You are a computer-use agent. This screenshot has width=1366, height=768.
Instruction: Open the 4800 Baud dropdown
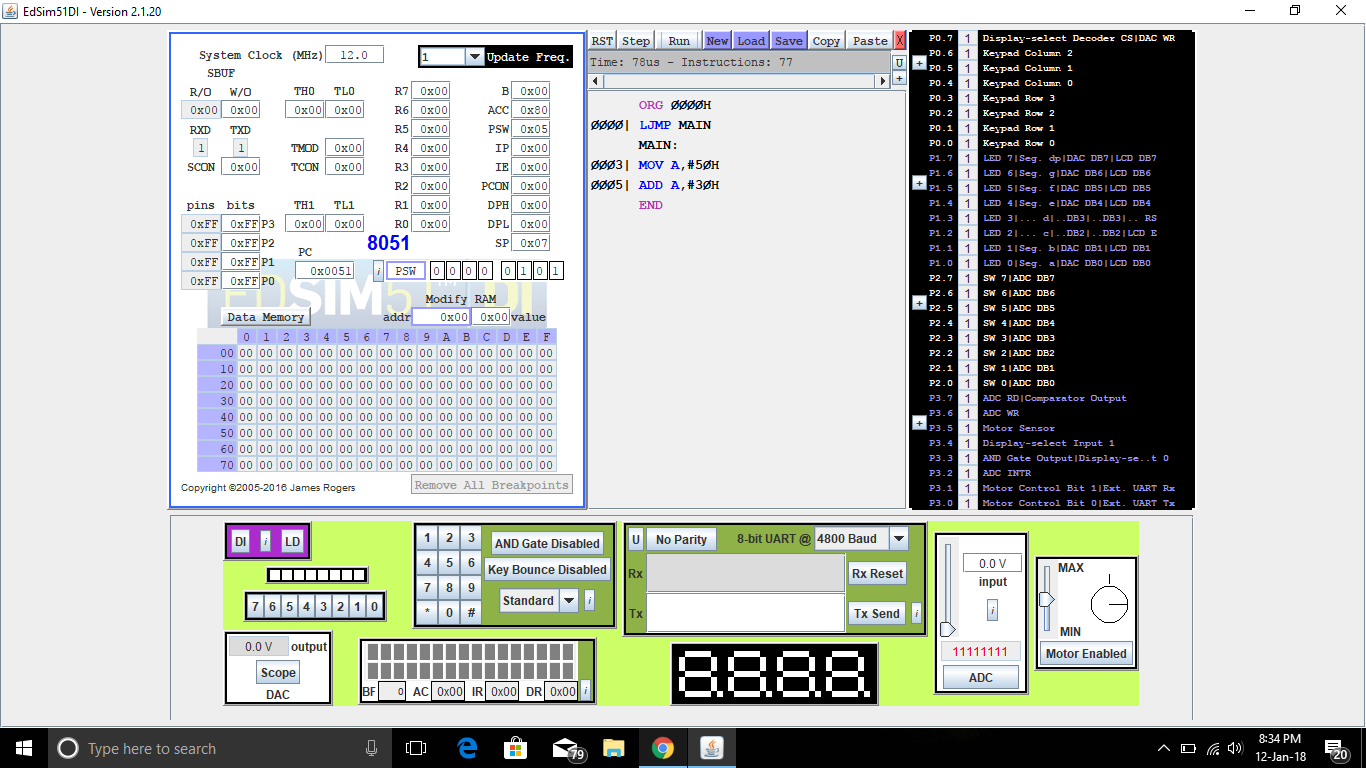[898, 539]
